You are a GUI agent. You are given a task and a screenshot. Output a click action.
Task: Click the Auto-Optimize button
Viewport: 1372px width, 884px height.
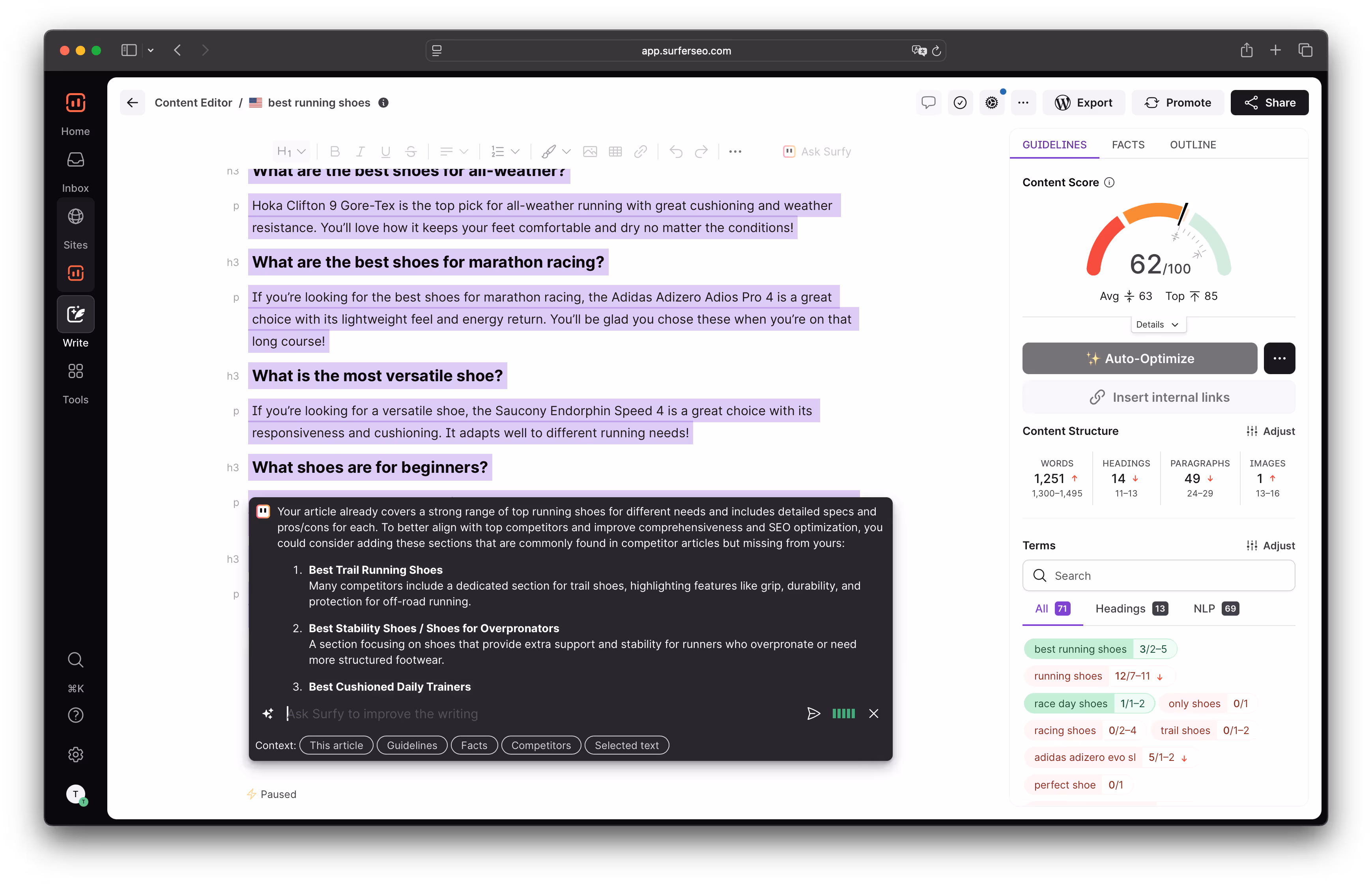coord(1139,358)
